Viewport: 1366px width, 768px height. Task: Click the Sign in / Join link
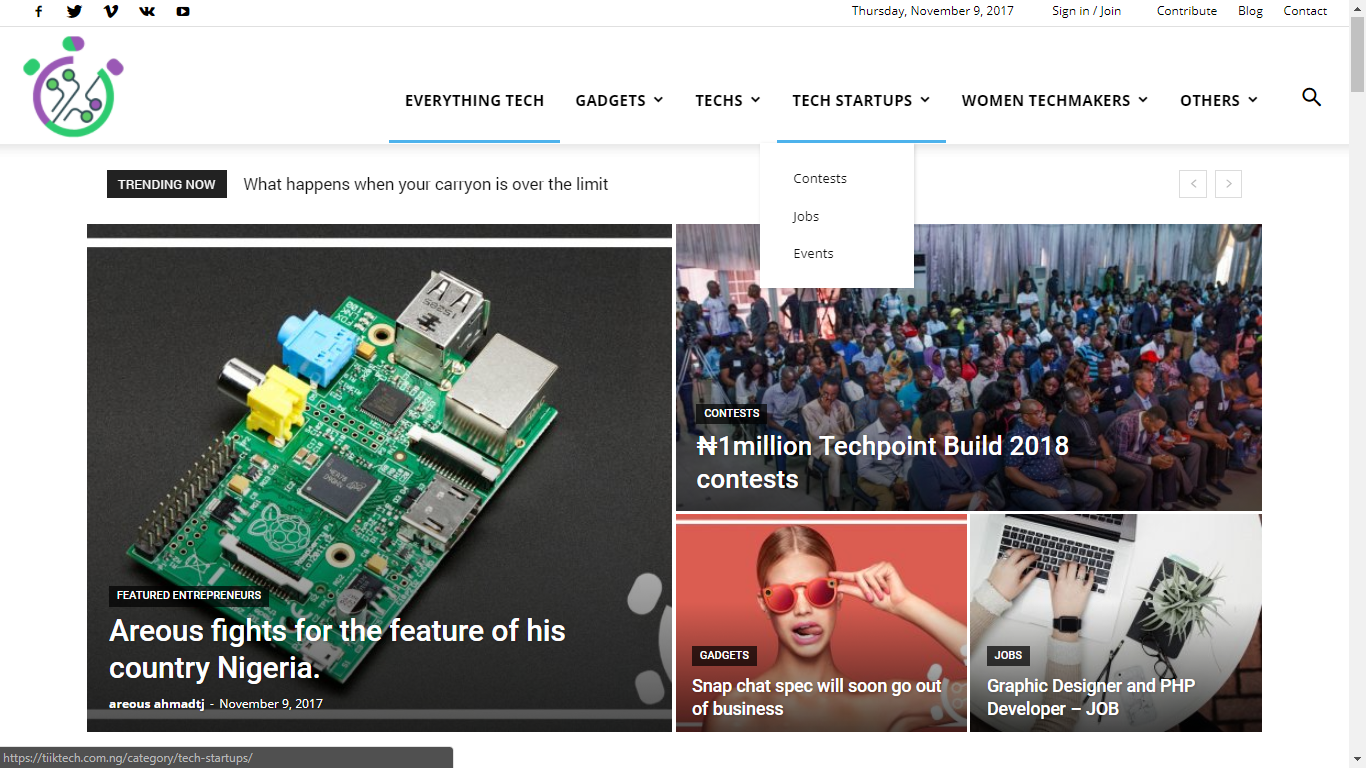click(x=1086, y=11)
